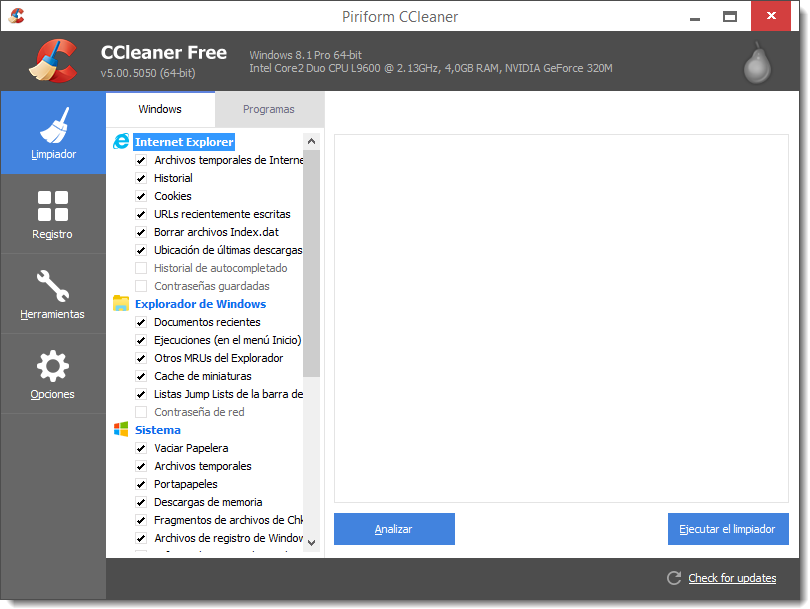Click the refresh icon beside Check for updates

pos(674,578)
